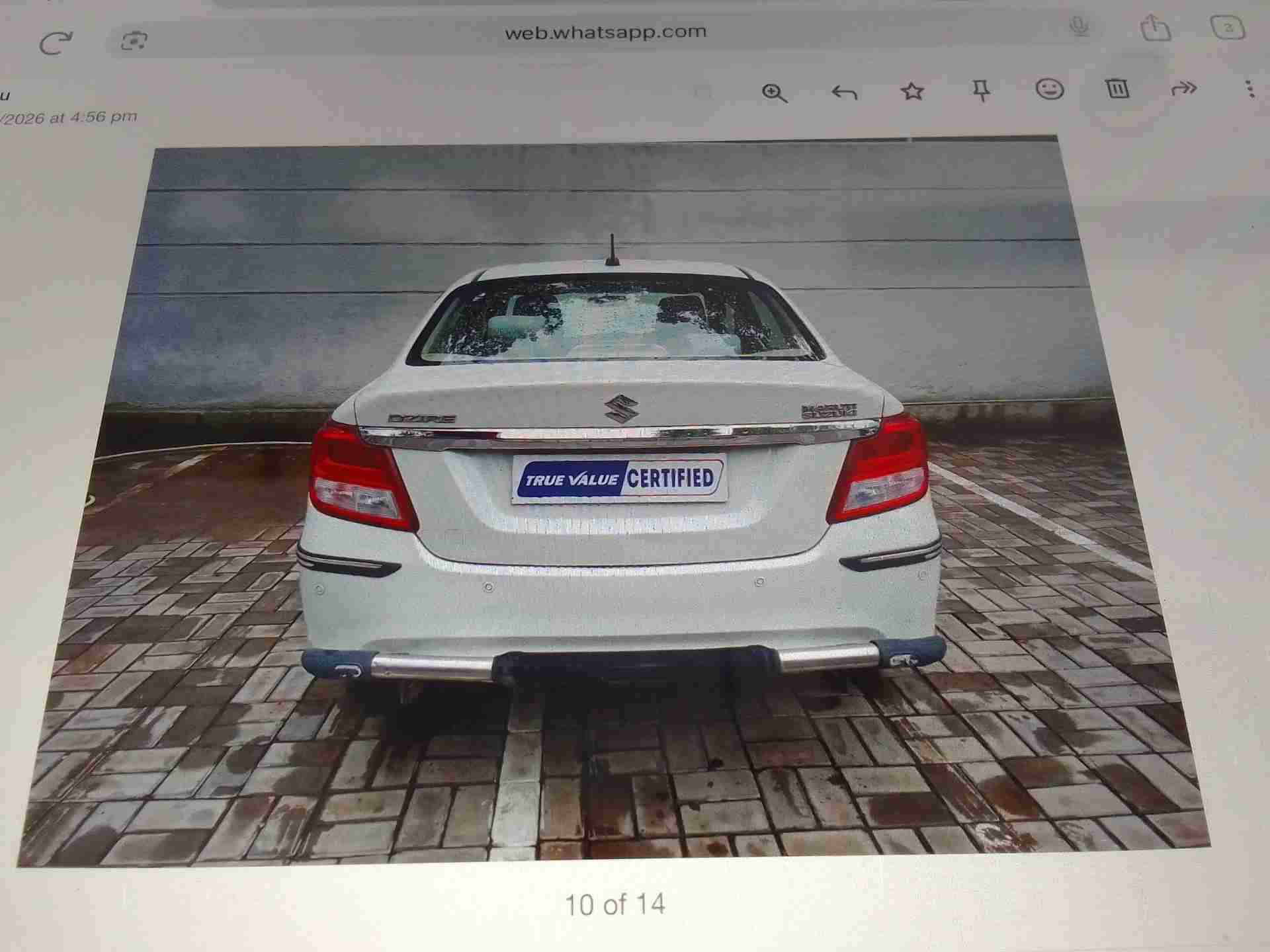Screen dimensions: 1270x952
Task: Reply to this photo message
Action: click(844, 93)
